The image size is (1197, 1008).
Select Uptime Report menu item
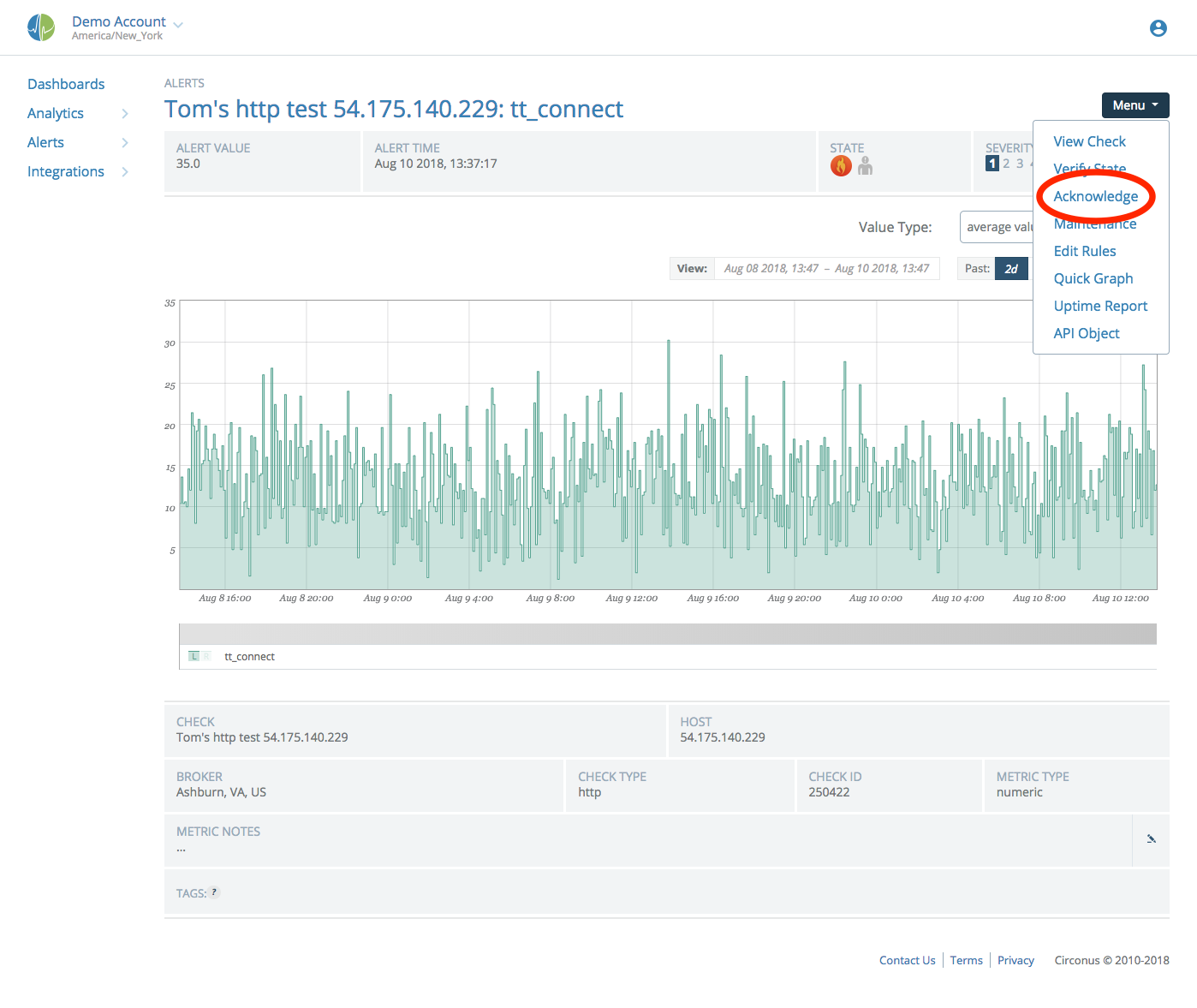click(x=1099, y=306)
